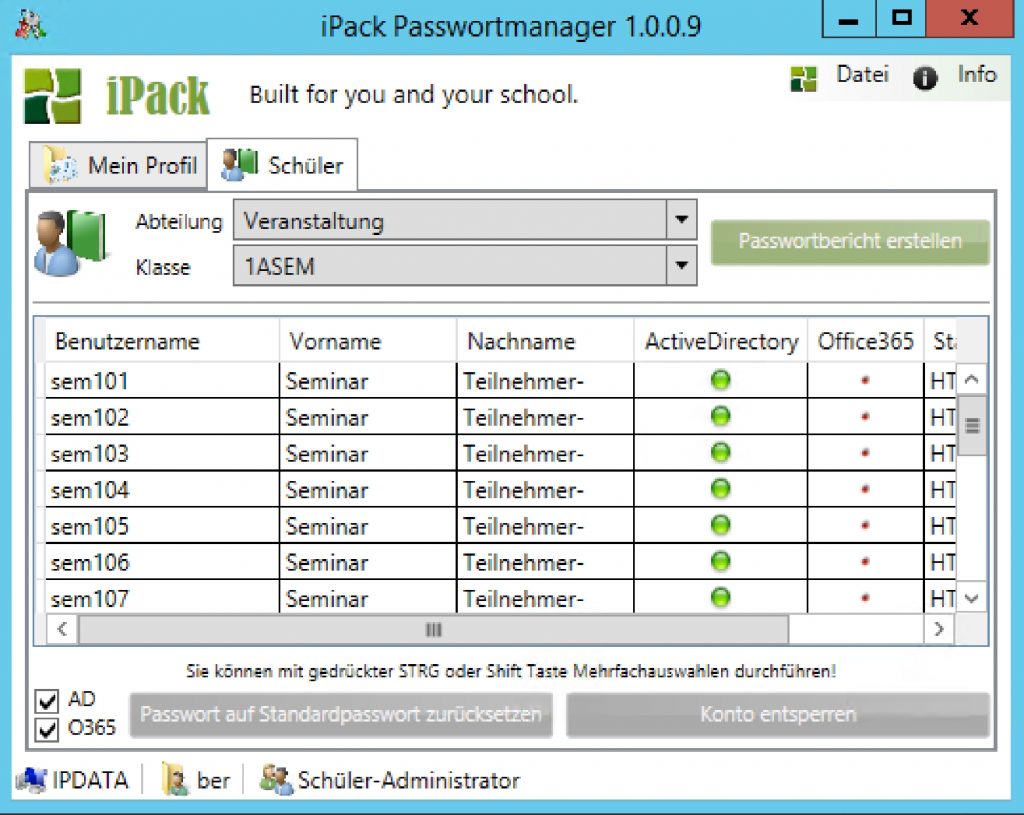Open the Abteilung dropdown

pos(681,220)
